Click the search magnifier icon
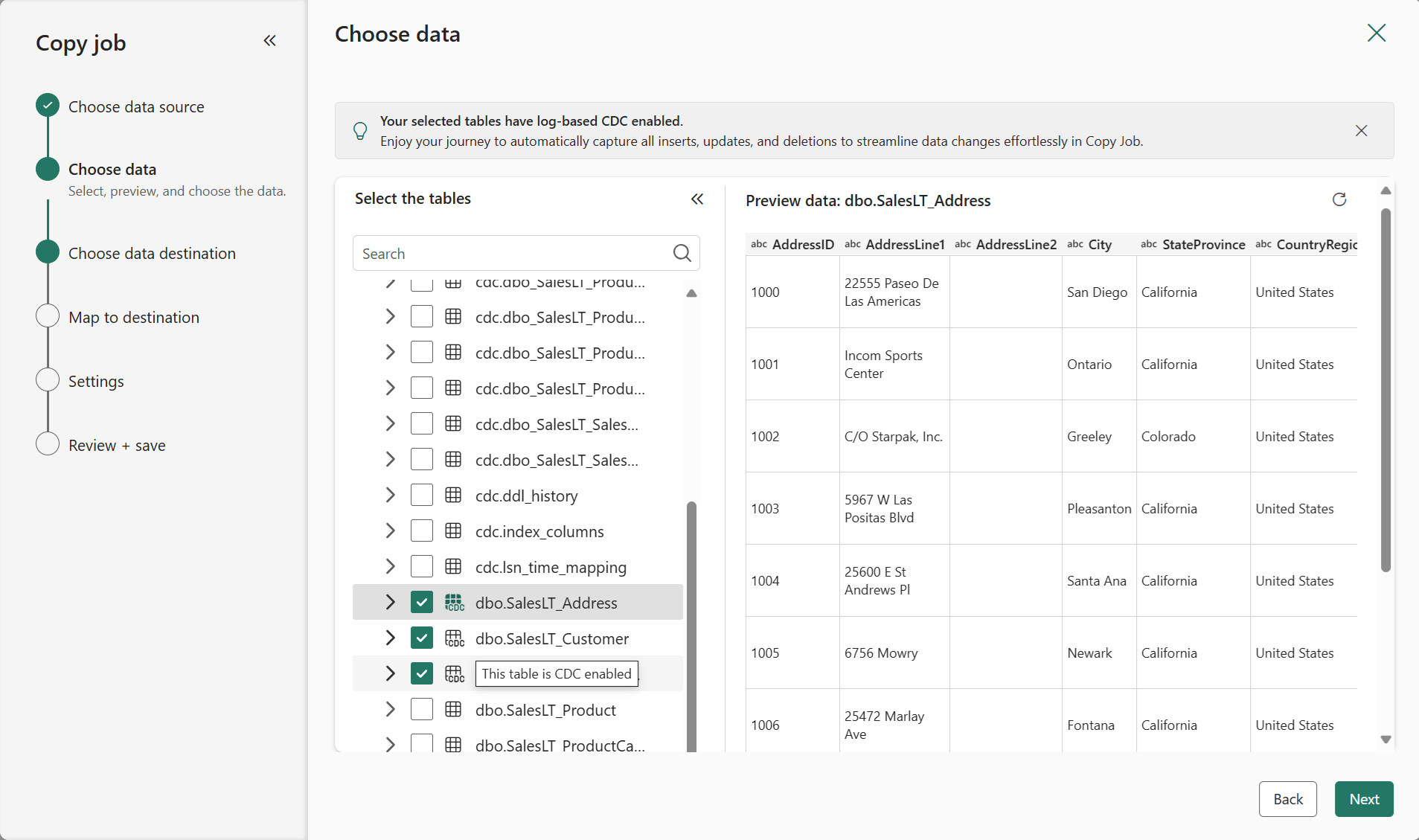Image resolution: width=1419 pixels, height=840 pixels. [x=682, y=253]
